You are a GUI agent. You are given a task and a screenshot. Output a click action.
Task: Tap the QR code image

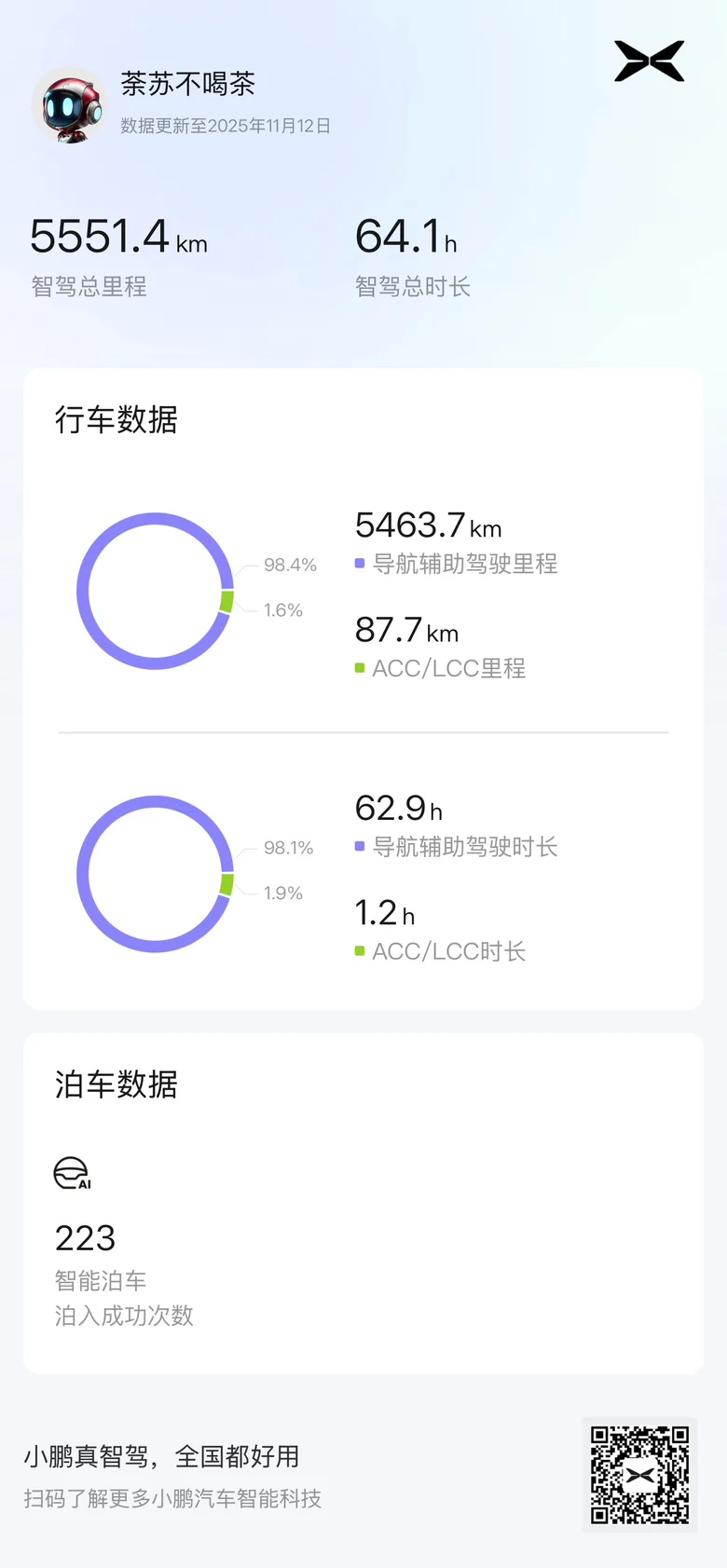[639, 1475]
